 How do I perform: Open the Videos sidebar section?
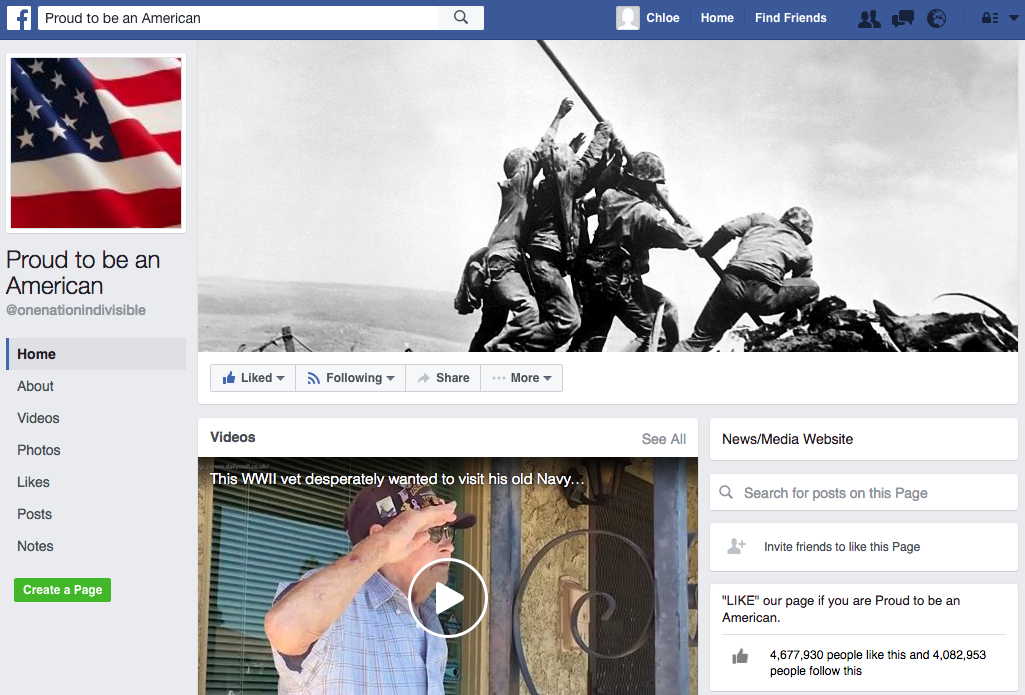tap(38, 418)
